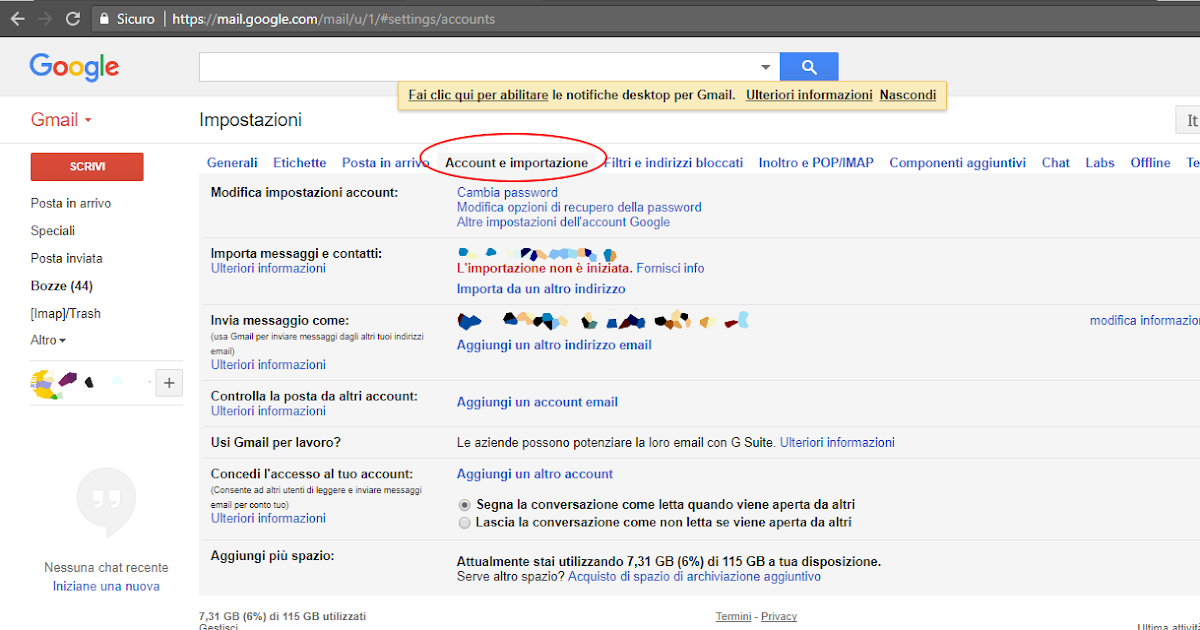Open Altre impostazioni dell'account Google

click(x=563, y=222)
